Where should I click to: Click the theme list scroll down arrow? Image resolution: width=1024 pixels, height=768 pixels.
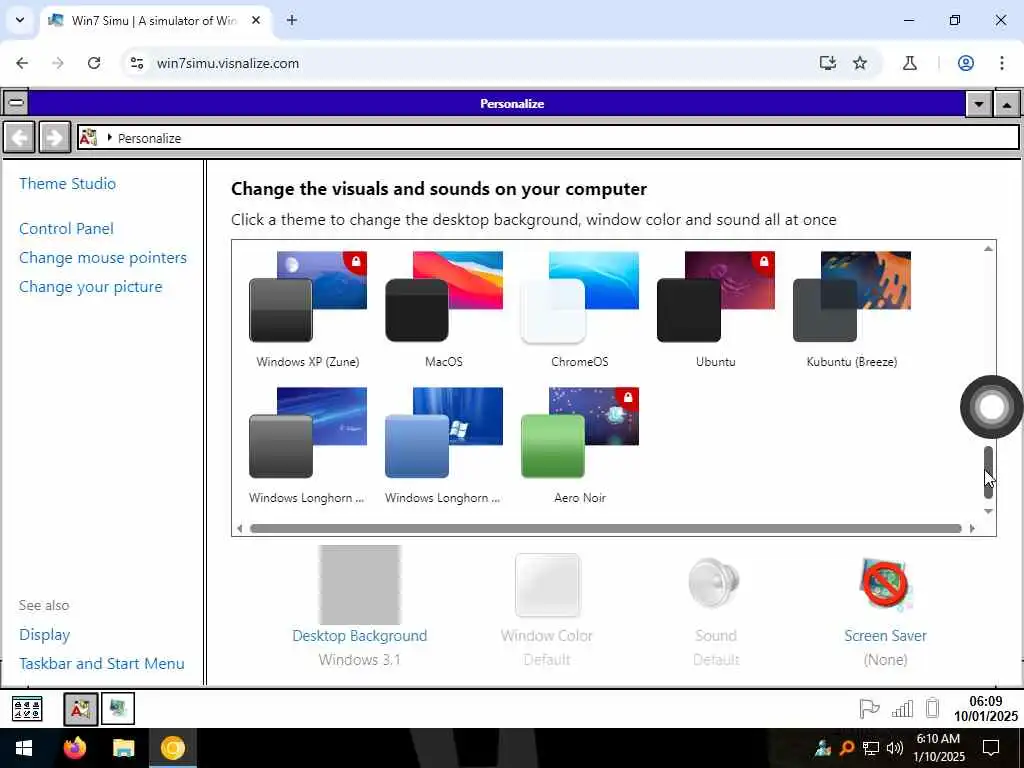(988, 511)
